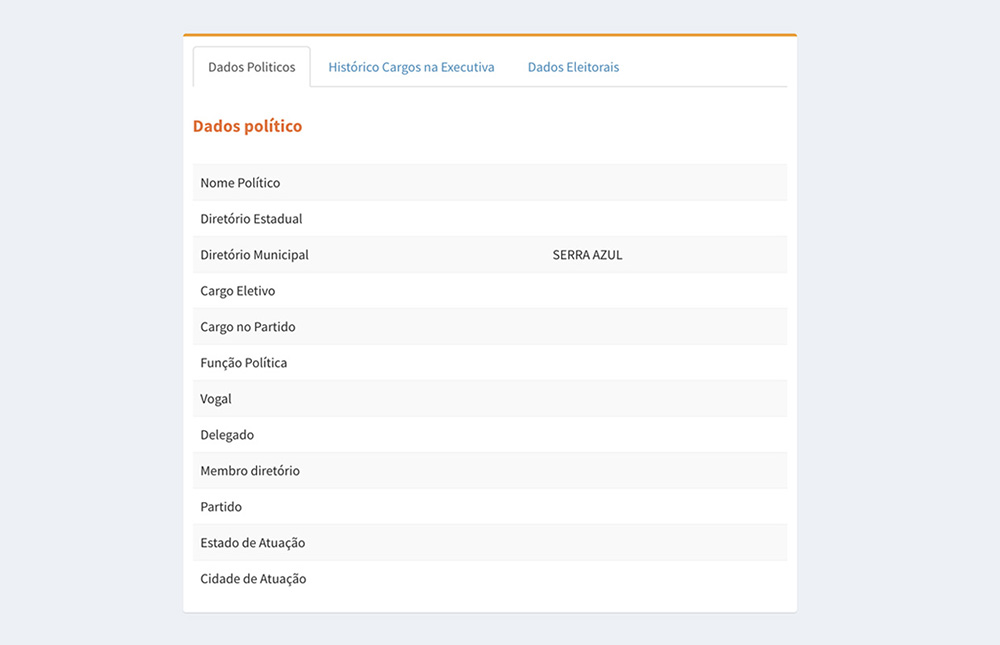Click the Cargo no Partido label
Viewport: 1000px width, 645px height.
coord(247,327)
